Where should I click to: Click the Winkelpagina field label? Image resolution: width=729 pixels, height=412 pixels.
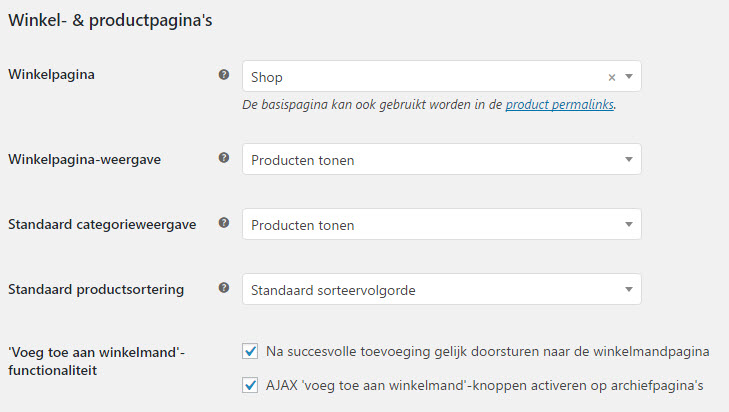click(52, 74)
